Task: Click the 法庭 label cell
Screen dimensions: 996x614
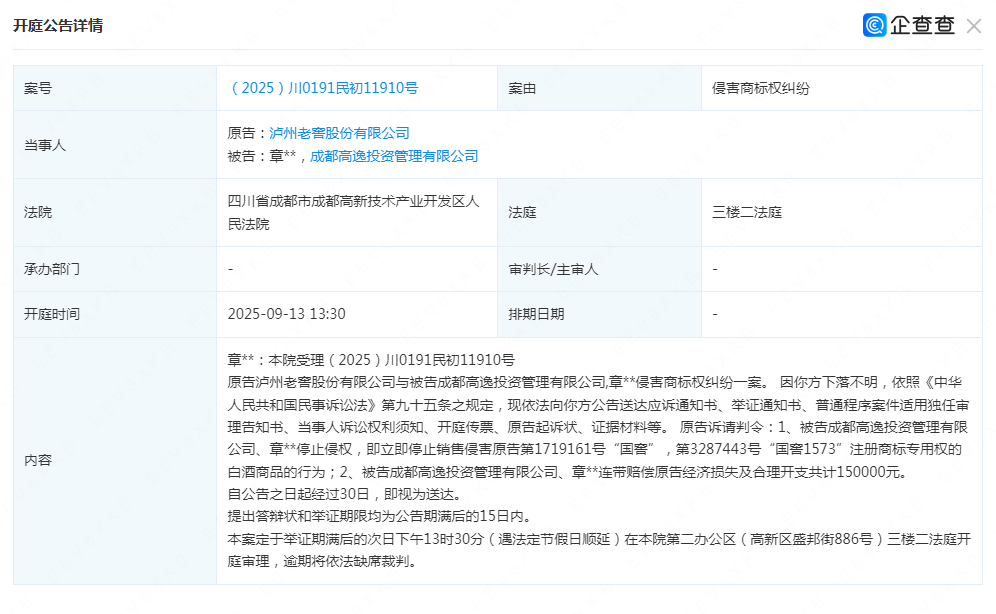Action: [x=599, y=212]
